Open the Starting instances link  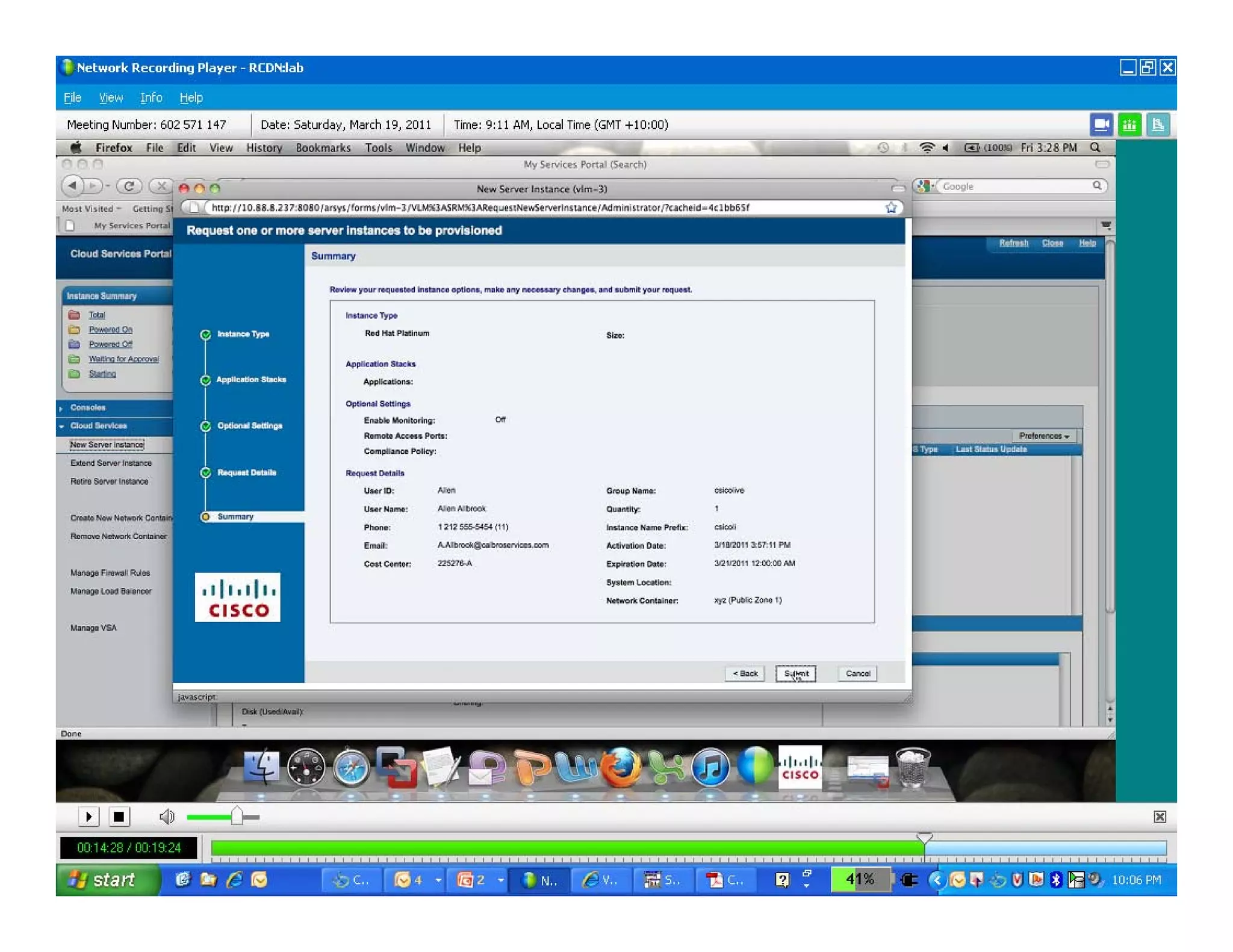pyautogui.click(x=102, y=374)
